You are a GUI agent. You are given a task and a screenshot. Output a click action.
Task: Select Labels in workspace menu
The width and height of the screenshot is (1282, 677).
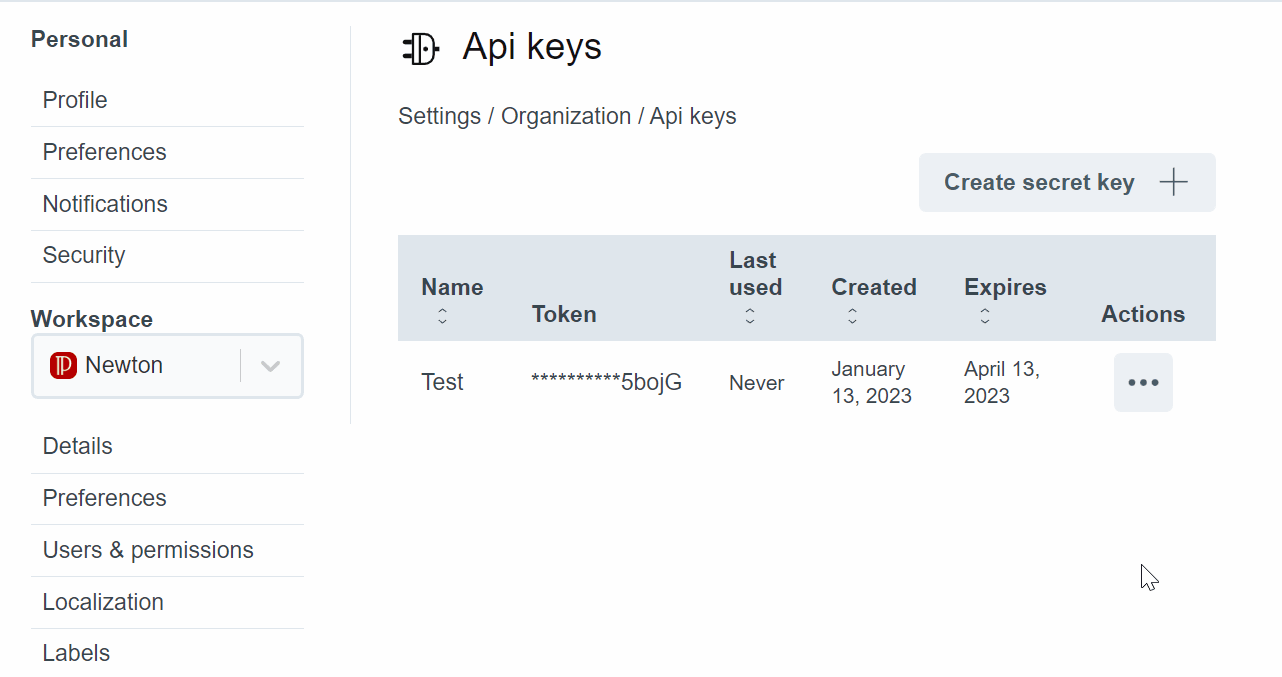76,653
